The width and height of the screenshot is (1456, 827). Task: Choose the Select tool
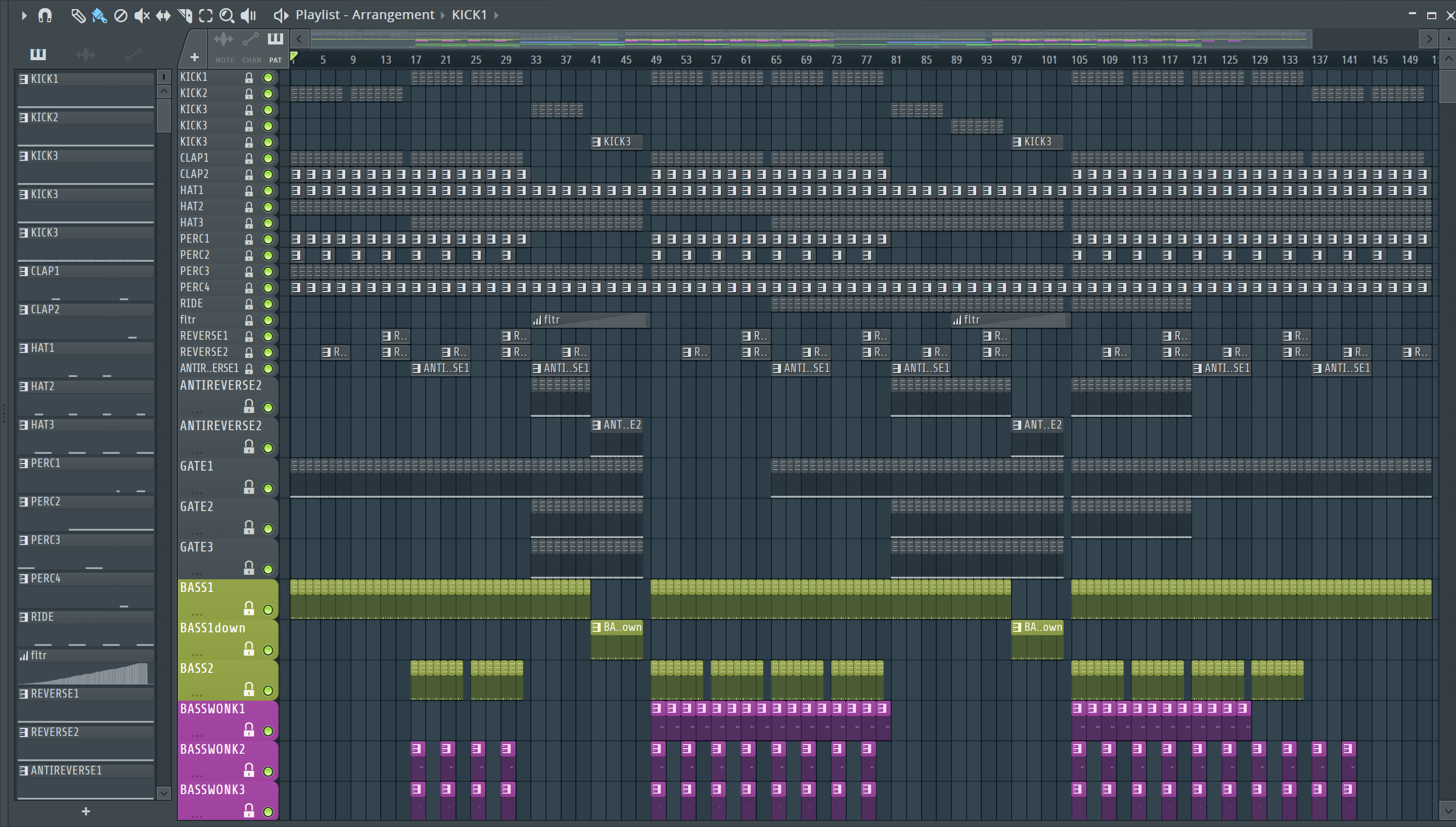206,15
